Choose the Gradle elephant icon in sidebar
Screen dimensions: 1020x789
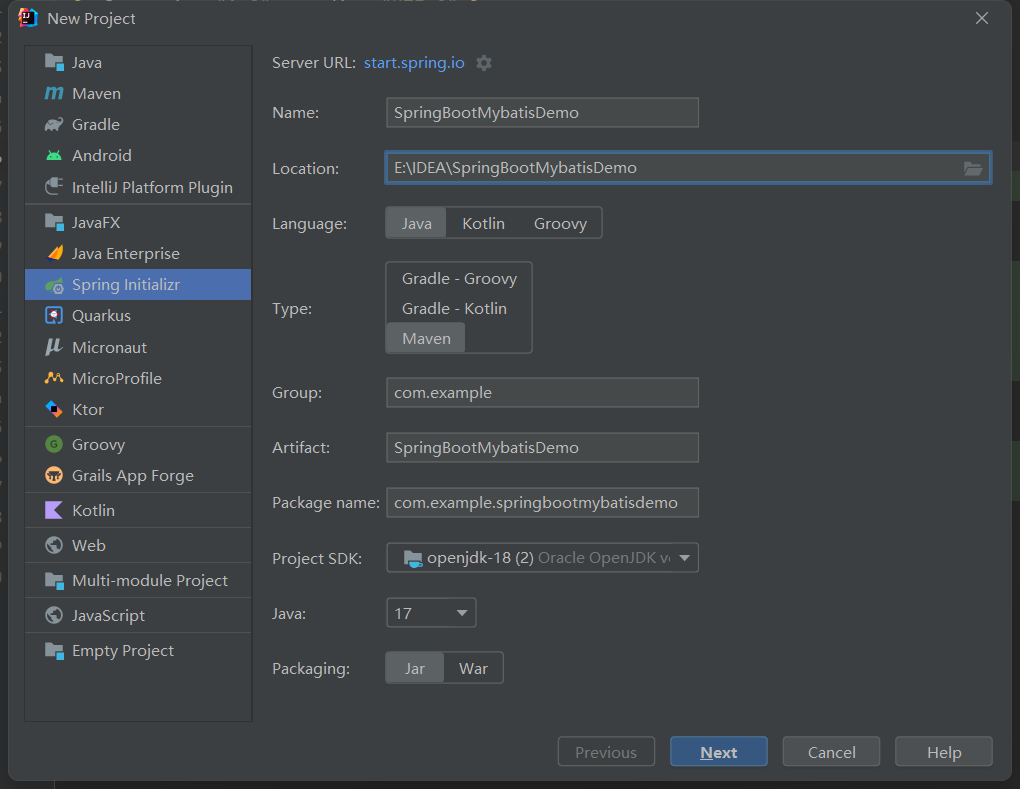(54, 125)
